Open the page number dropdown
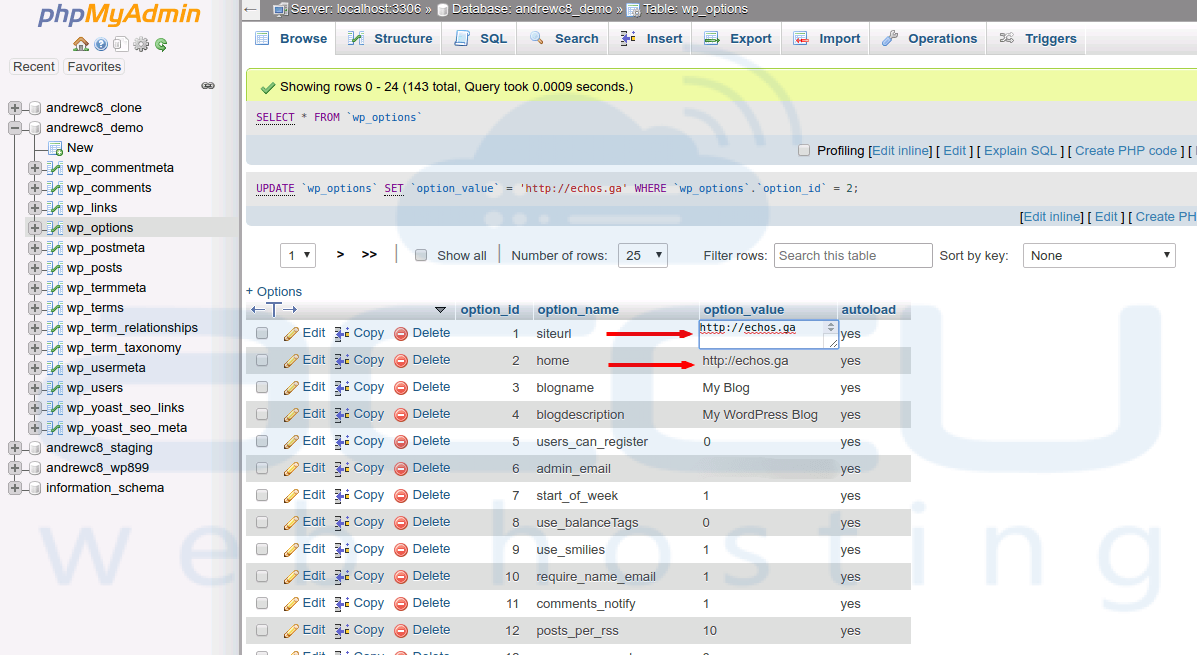Viewport: 1197px width, 655px height. tap(298, 255)
